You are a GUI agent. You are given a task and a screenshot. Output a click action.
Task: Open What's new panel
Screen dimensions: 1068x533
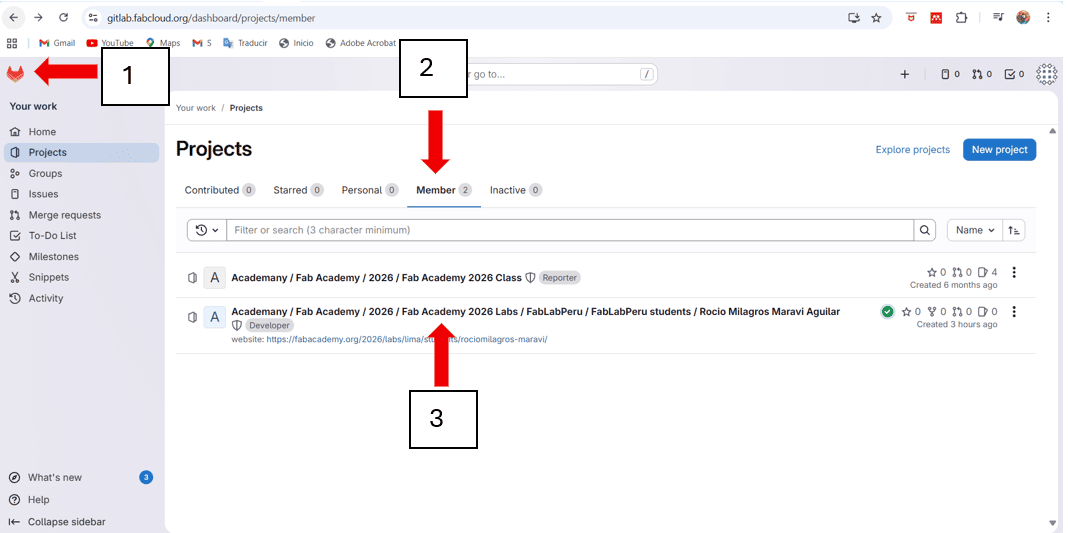(81, 477)
